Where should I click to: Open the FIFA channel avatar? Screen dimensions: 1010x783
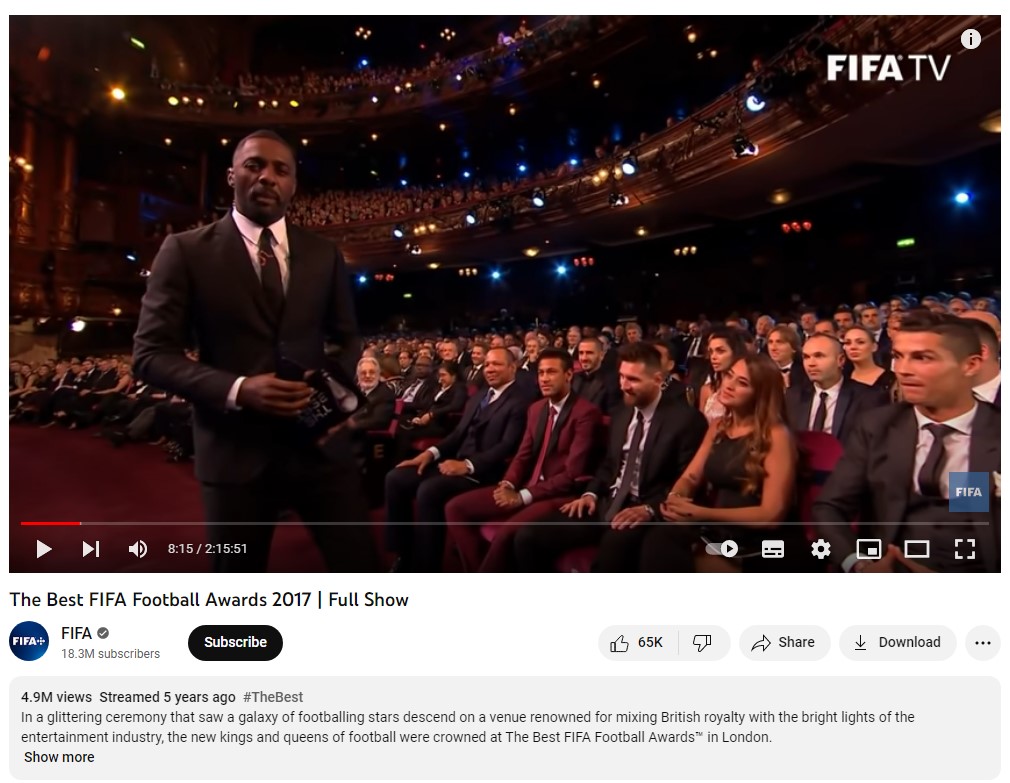(29, 641)
